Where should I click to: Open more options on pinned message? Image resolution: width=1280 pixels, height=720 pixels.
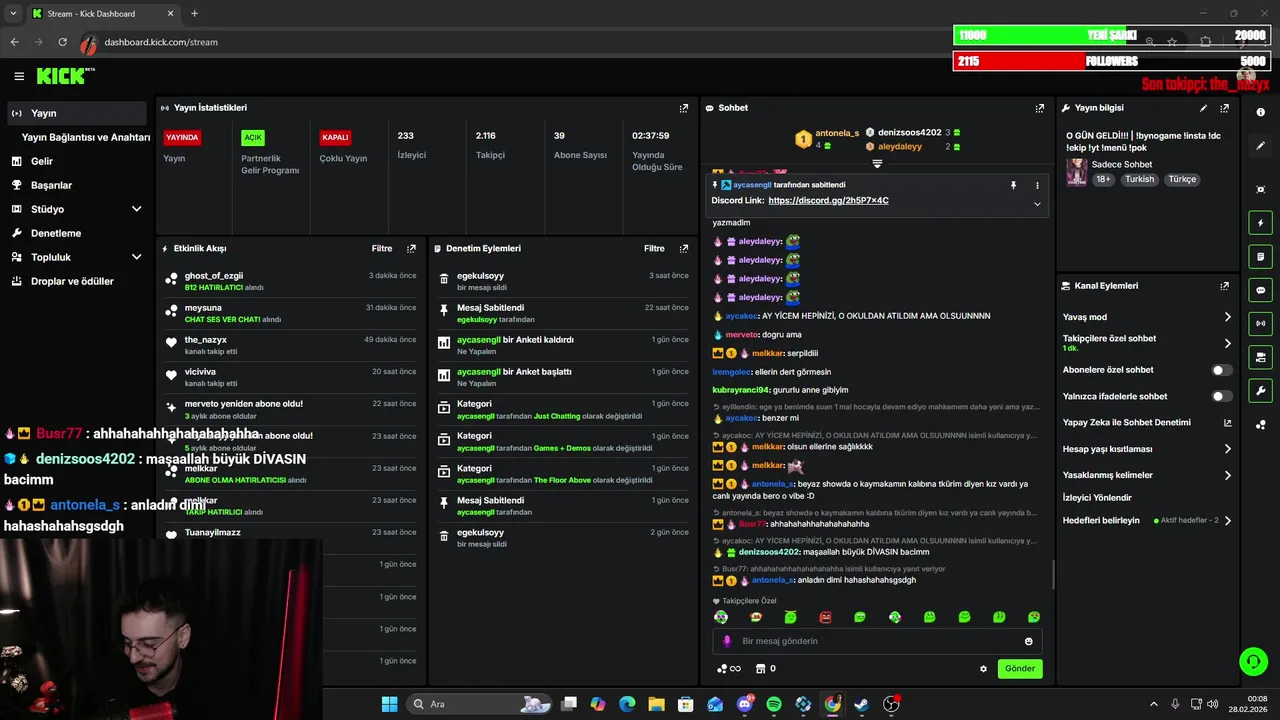(1037, 185)
